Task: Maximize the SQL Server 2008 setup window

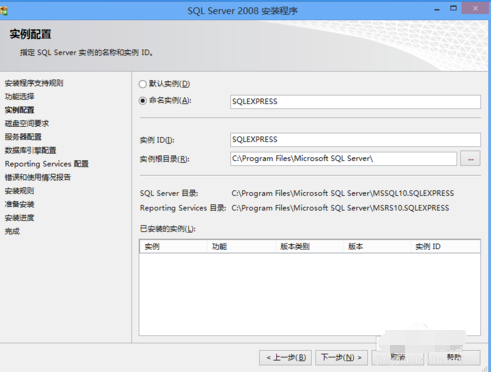Action: click(453, 9)
